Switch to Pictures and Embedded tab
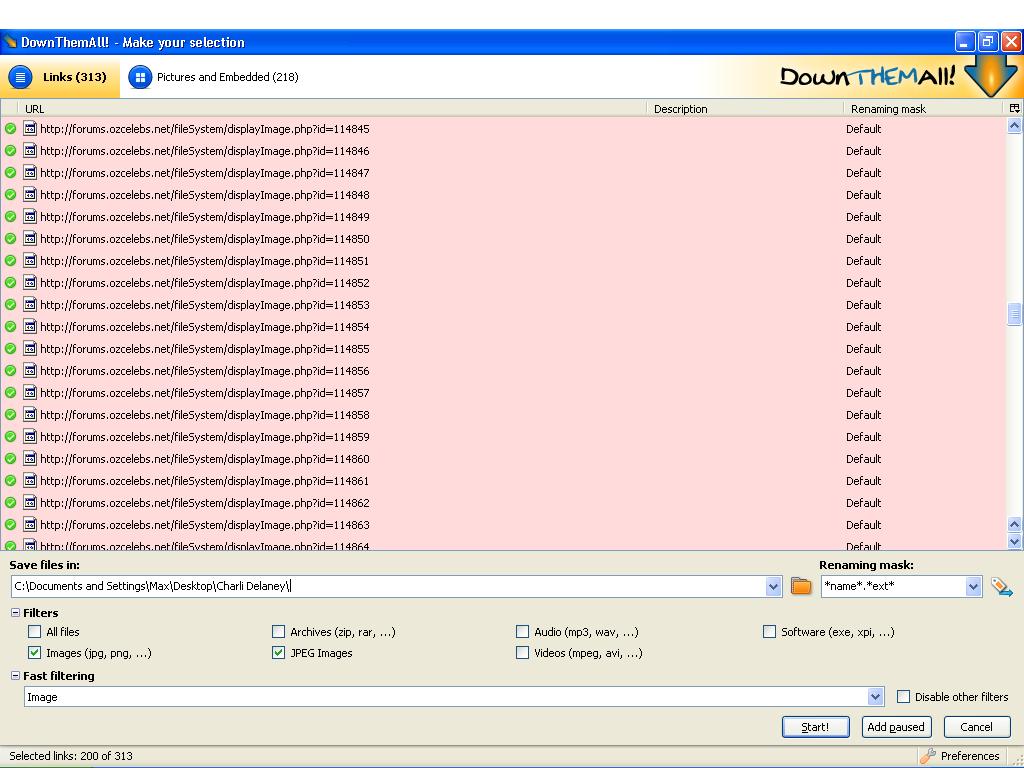 [x=214, y=77]
